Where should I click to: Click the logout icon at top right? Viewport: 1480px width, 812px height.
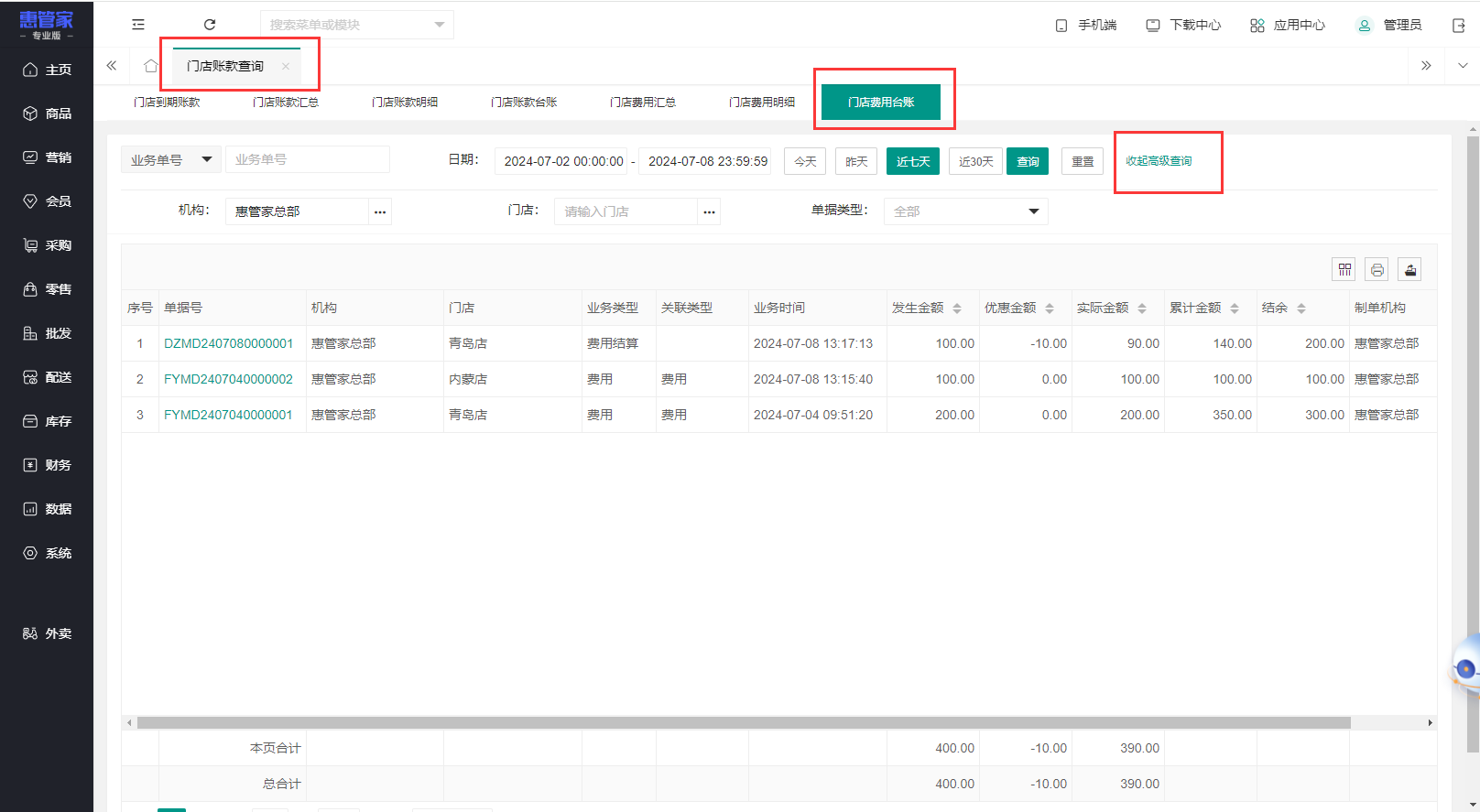[x=1459, y=25]
